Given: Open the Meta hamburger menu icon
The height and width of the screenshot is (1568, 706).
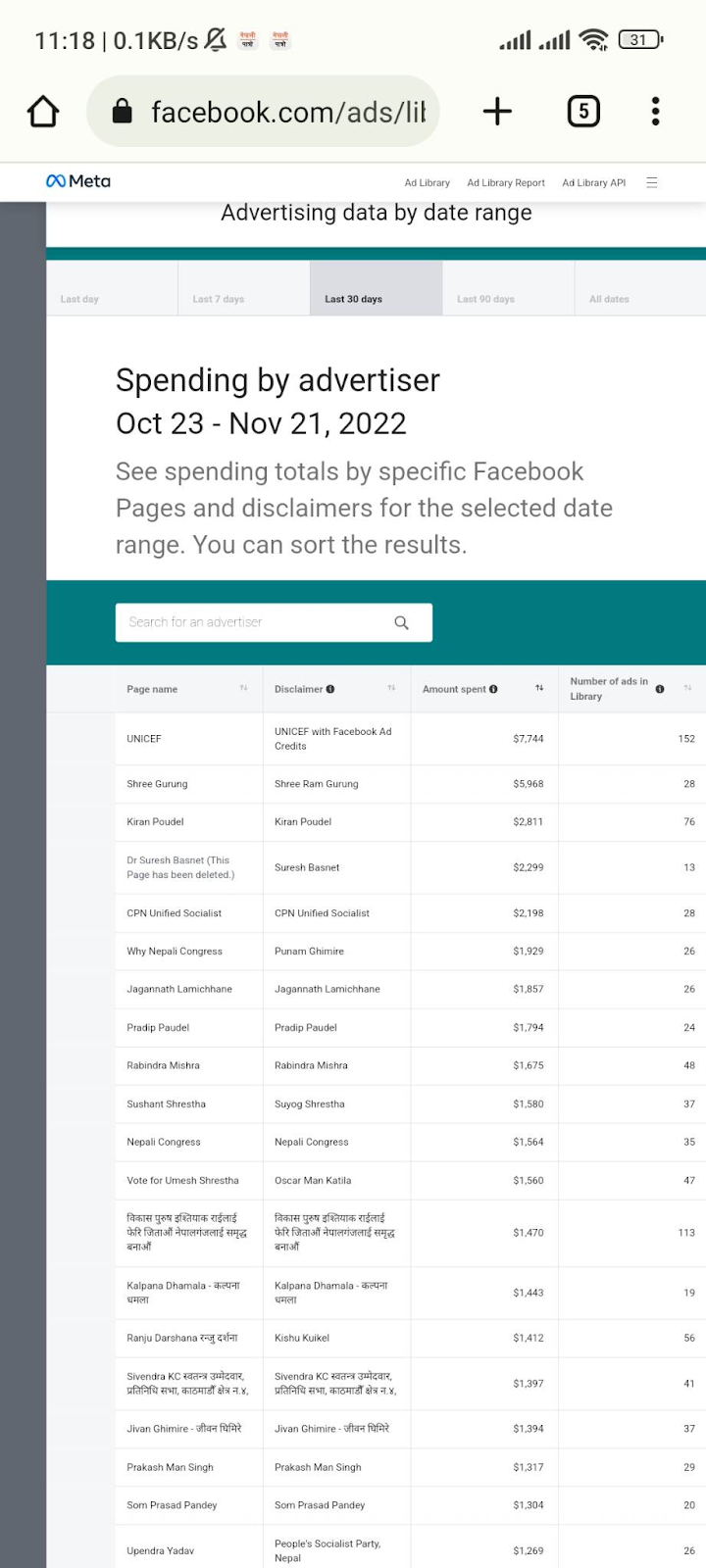Looking at the screenshot, I should coord(651,182).
